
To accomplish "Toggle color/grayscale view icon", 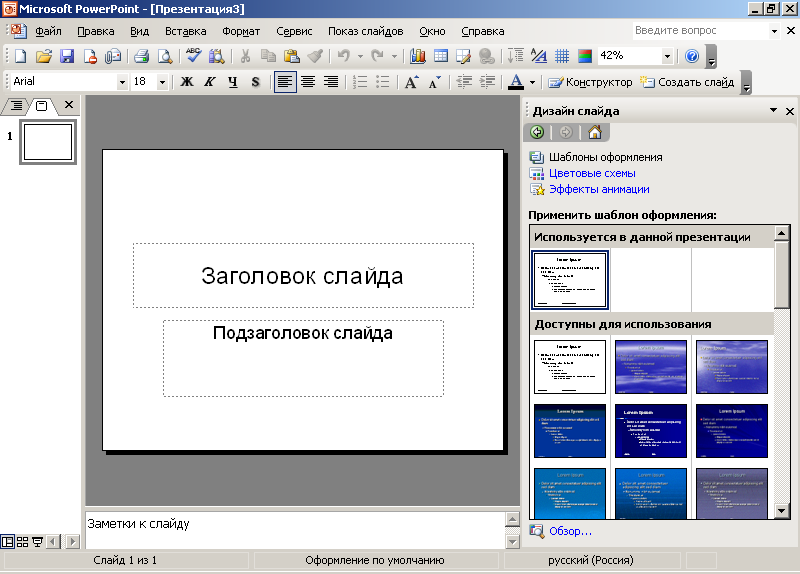I will click(585, 56).
